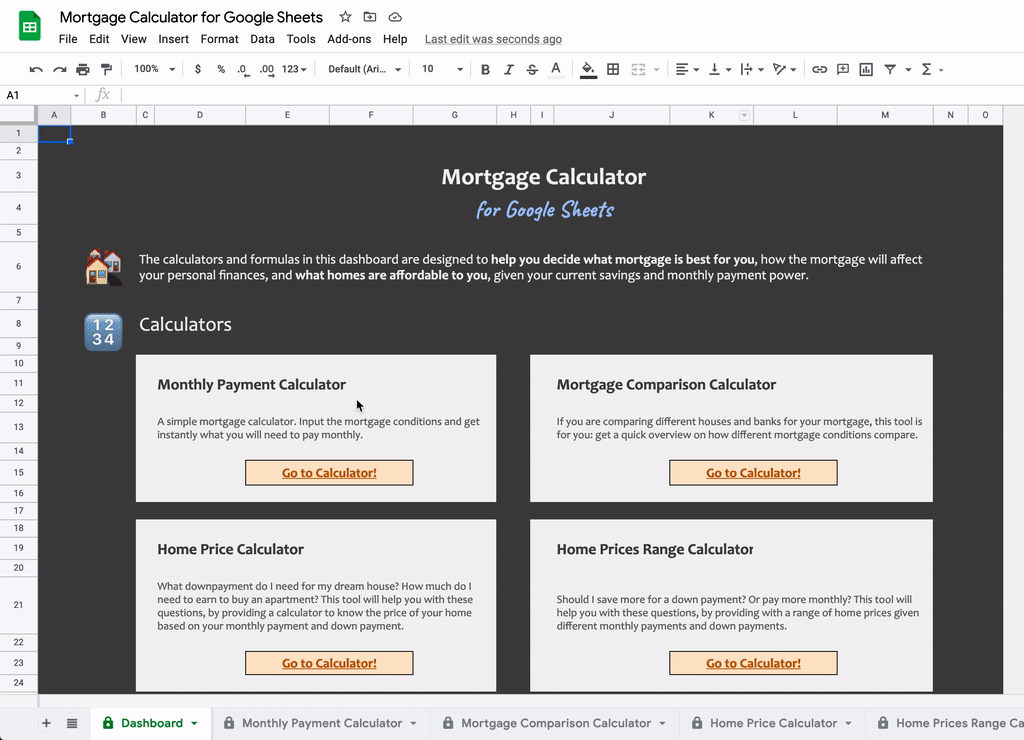Open the Data menu

pos(263,39)
